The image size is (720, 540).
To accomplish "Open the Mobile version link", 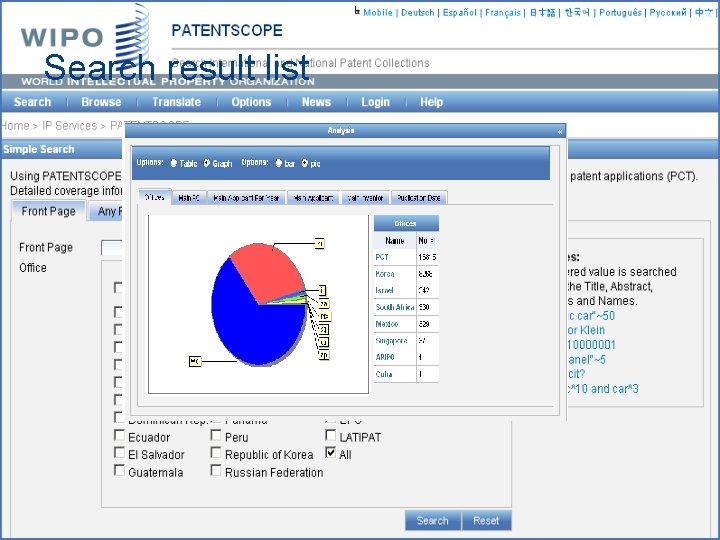I will [x=377, y=13].
